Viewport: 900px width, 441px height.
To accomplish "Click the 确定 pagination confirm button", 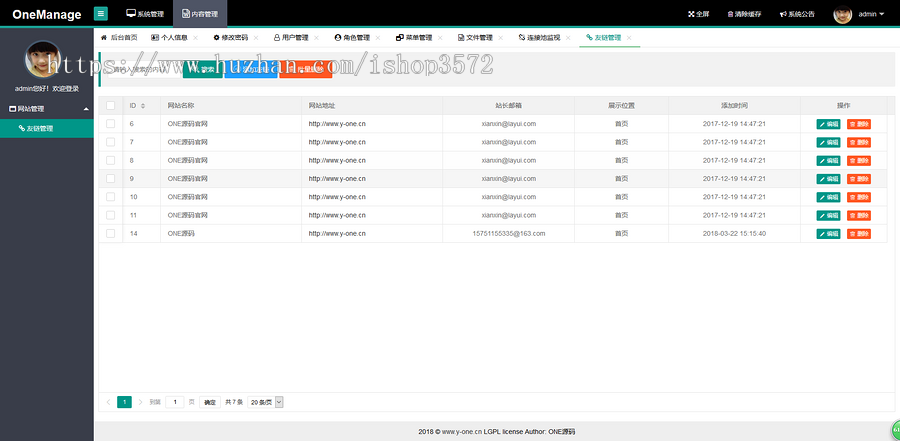I will coord(210,403).
